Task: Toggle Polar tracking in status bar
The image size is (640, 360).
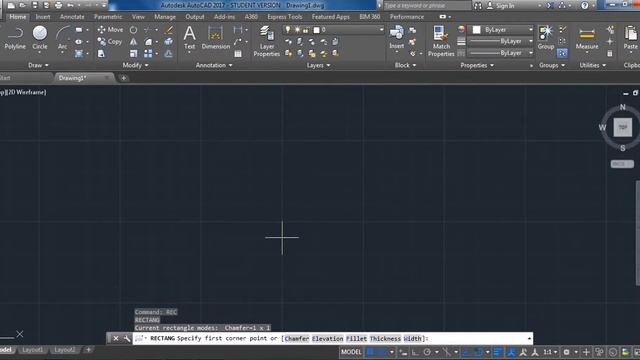Action: [427, 352]
